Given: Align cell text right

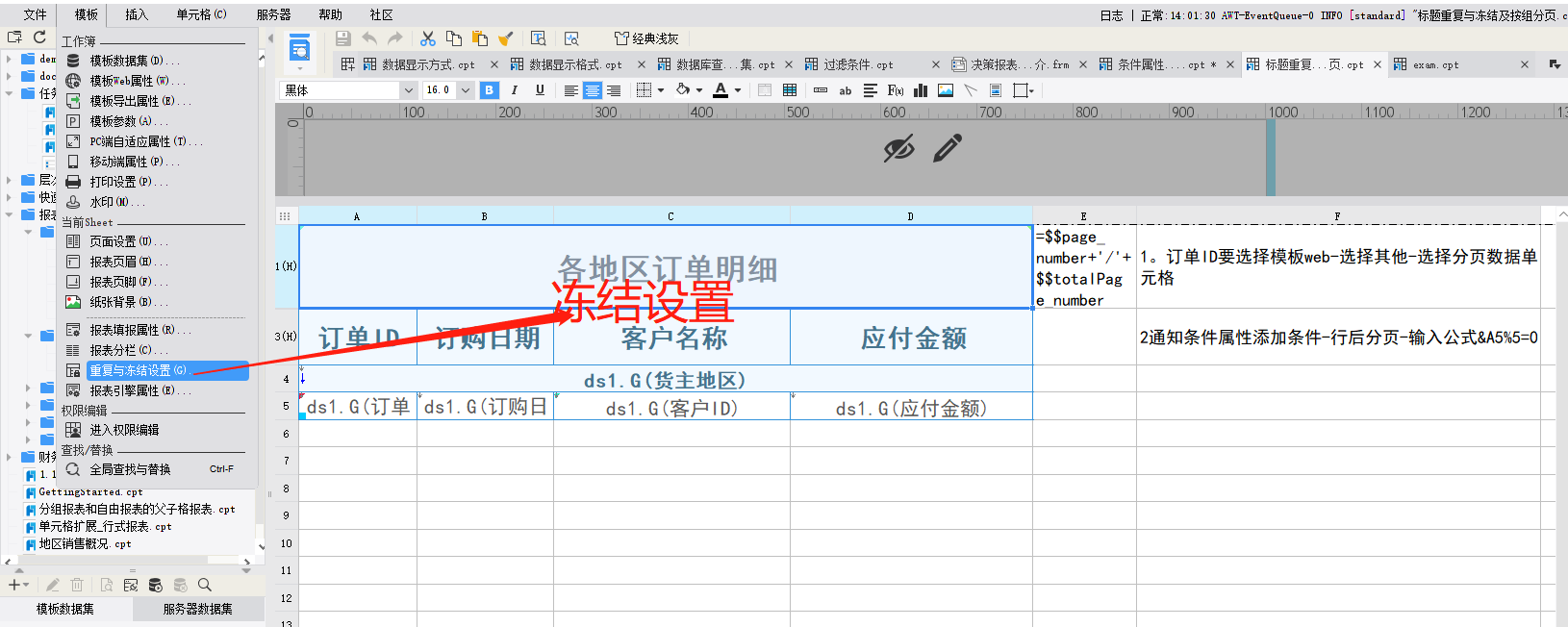Looking at the screenshot, I should (x=614, y=90).
